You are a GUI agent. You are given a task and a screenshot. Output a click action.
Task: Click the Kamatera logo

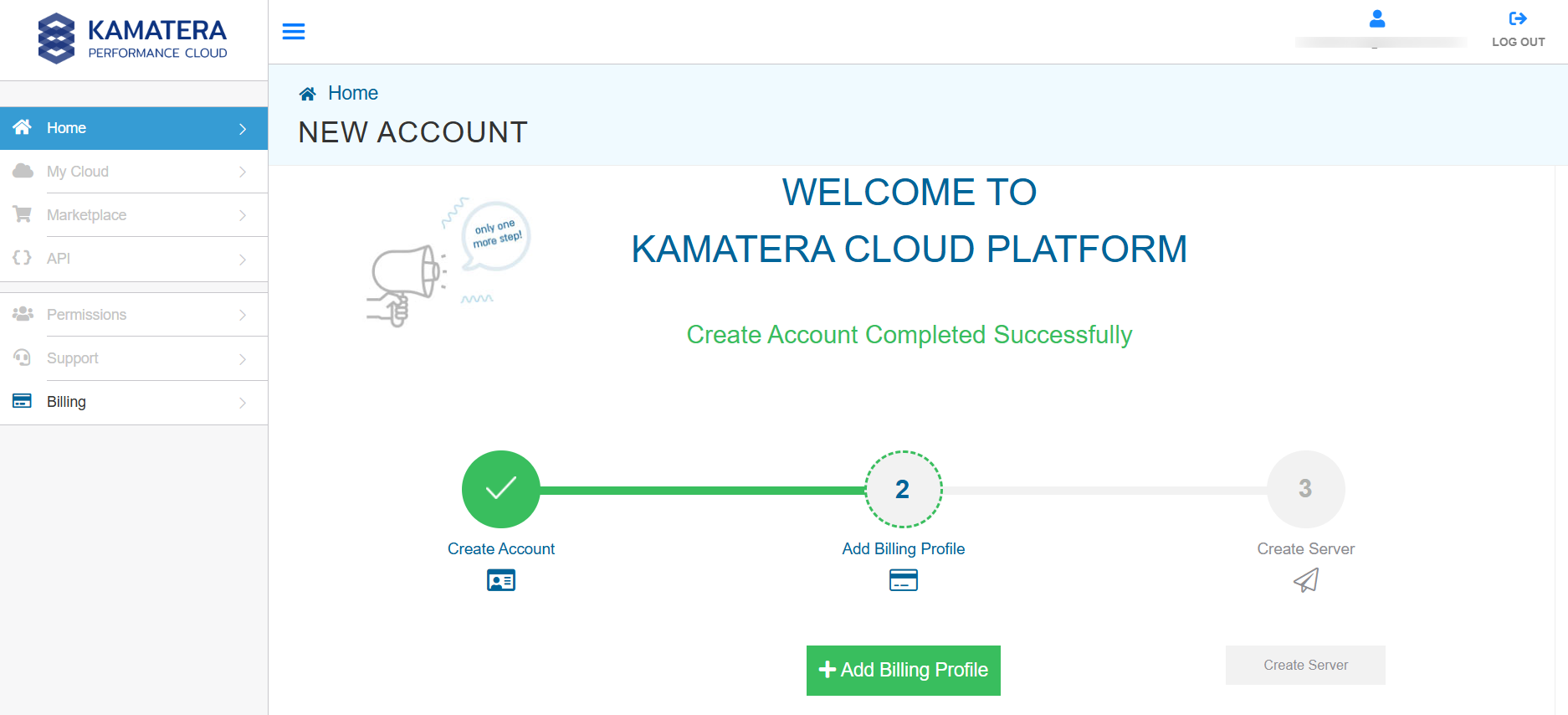pyautogui.click(x=132, y=39)
